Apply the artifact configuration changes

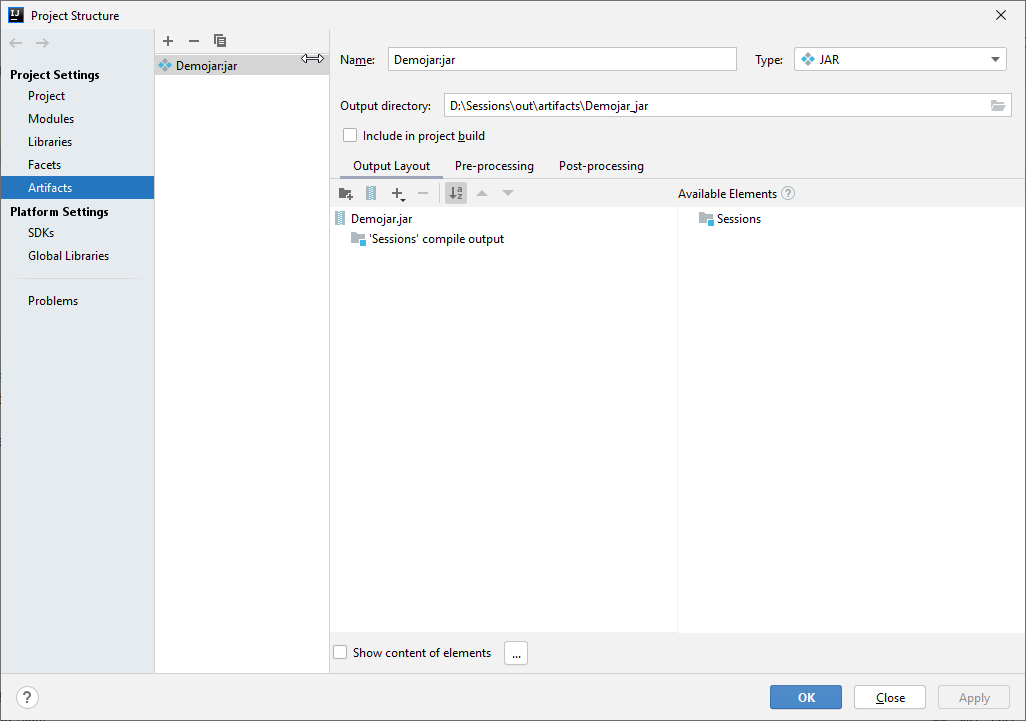pos(973,697)
